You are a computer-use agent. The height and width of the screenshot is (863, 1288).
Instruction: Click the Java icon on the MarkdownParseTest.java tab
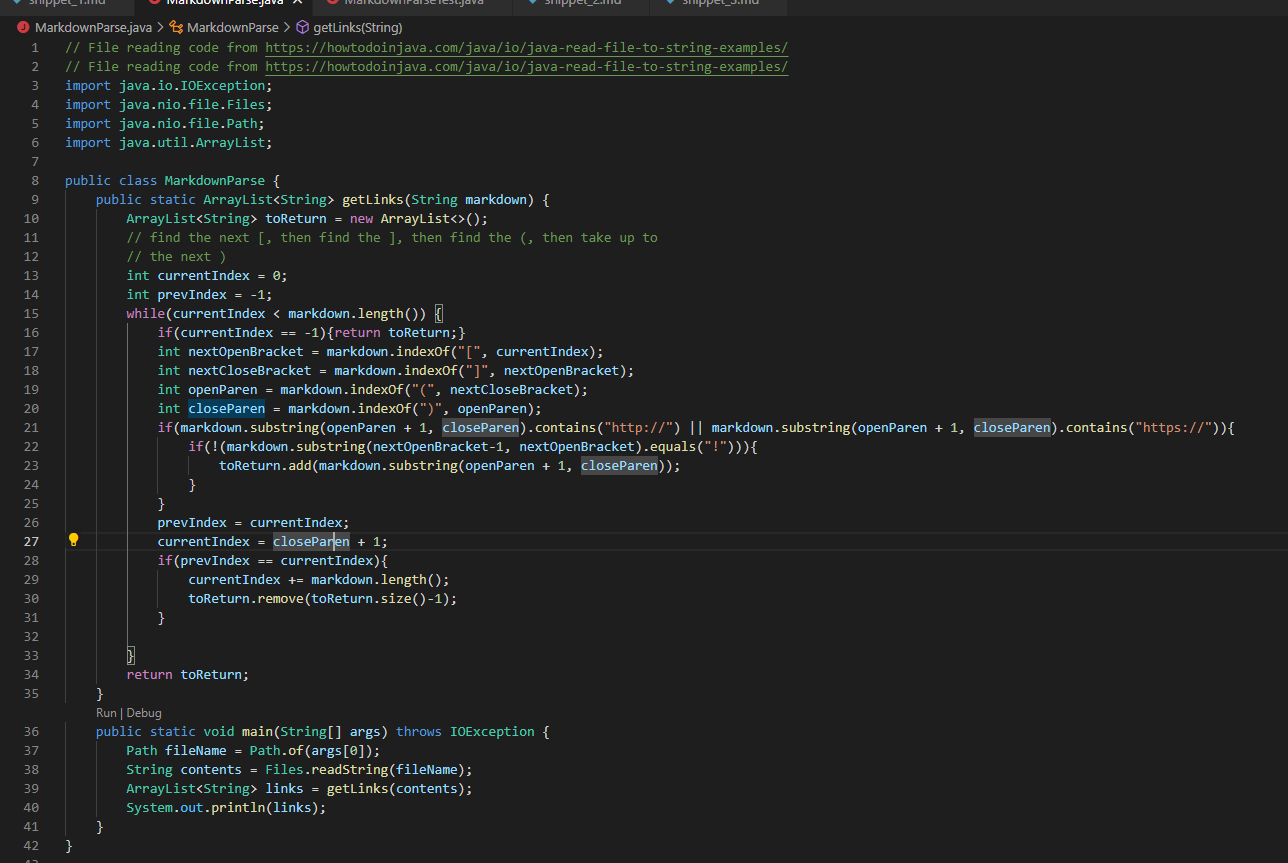point(332,3)
